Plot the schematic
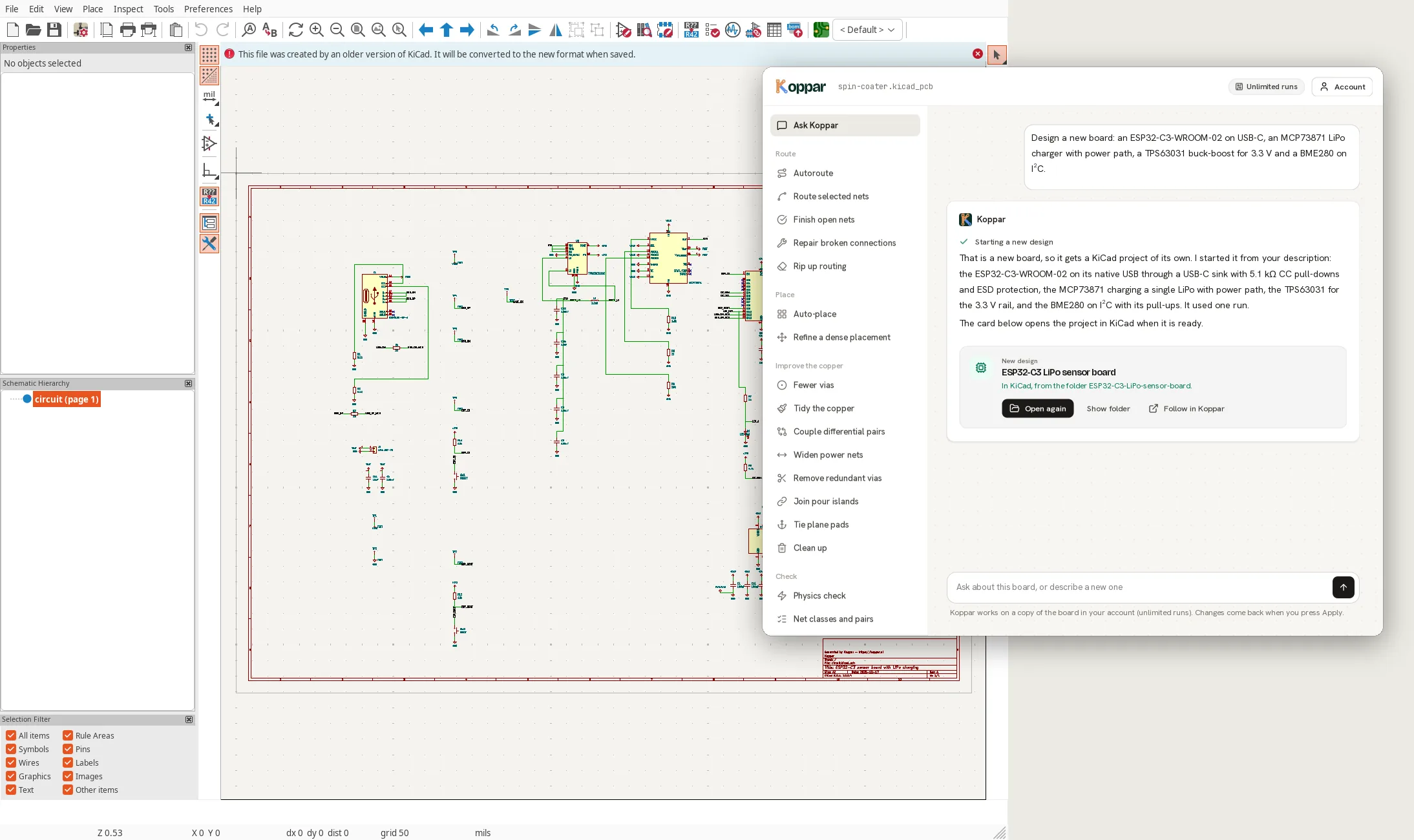 (149, 30)
